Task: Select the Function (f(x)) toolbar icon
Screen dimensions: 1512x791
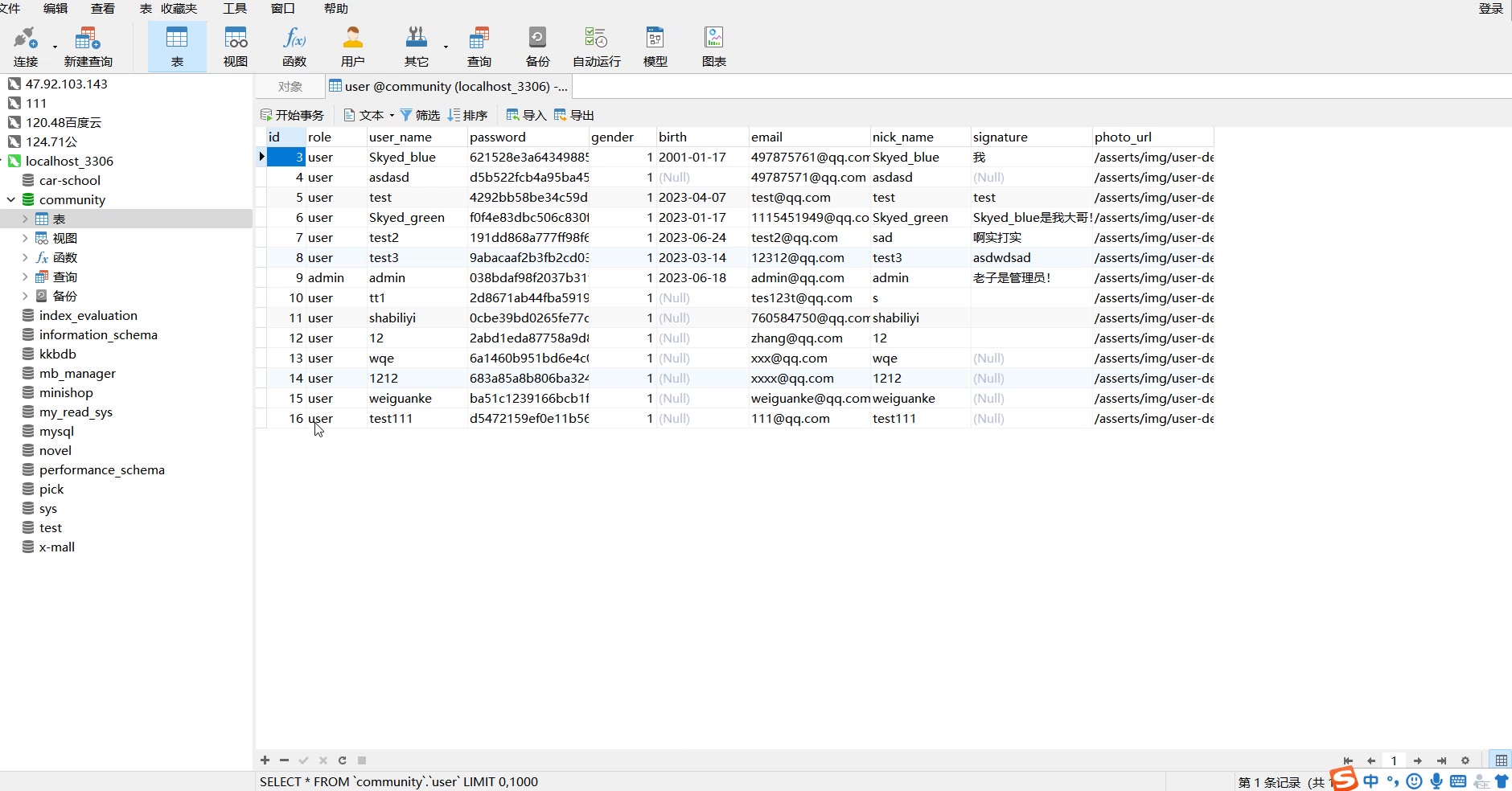Action: pyautogui.click(x=294, y=47)
